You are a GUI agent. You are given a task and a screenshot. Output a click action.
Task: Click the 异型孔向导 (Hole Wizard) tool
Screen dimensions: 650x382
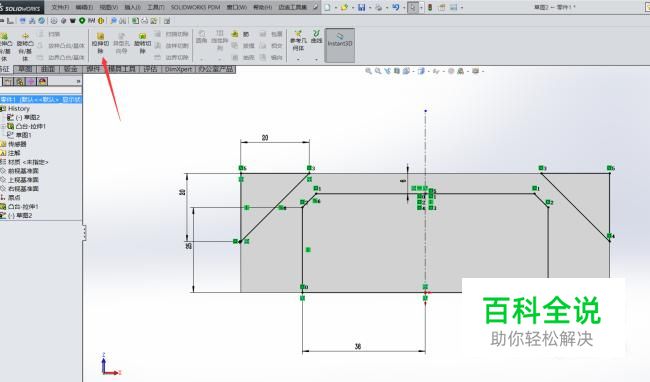[x=121, y=43]
